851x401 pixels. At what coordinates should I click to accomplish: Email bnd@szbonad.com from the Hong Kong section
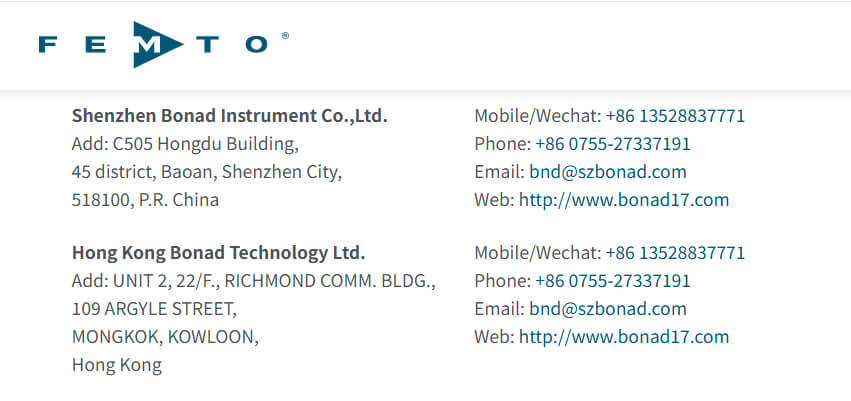click(x=608, y=309)
